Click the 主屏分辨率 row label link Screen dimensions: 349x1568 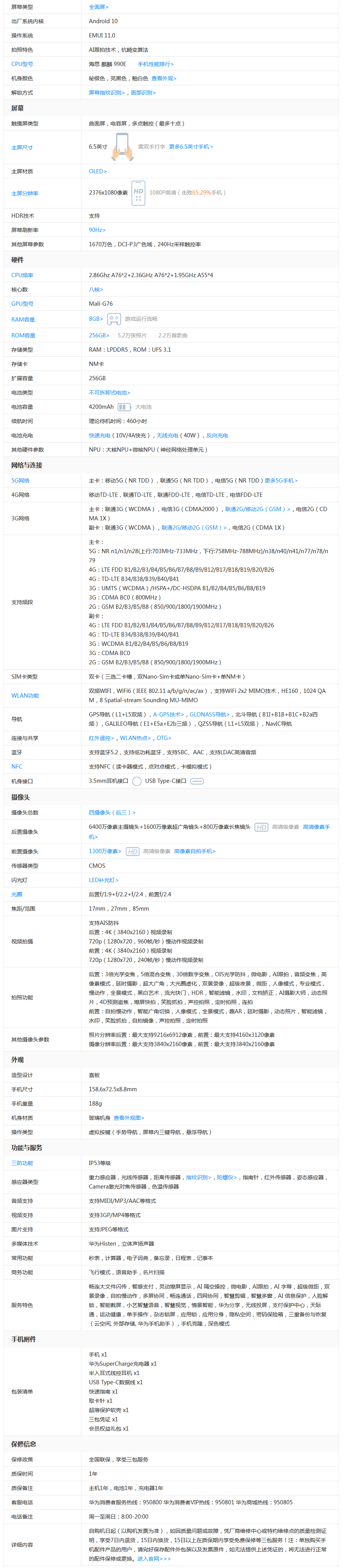(25, 193)
